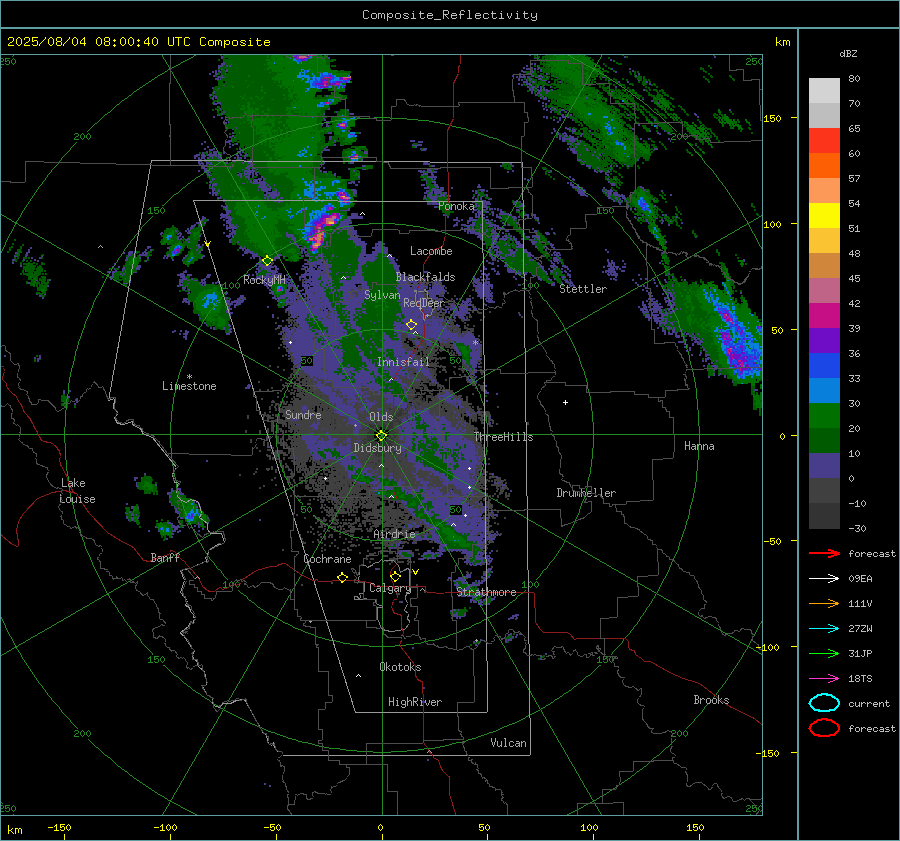Click the yellow diamond marker near RockyMH
The width and height of the screenshot is (900, 841).
tap(267, 261)
